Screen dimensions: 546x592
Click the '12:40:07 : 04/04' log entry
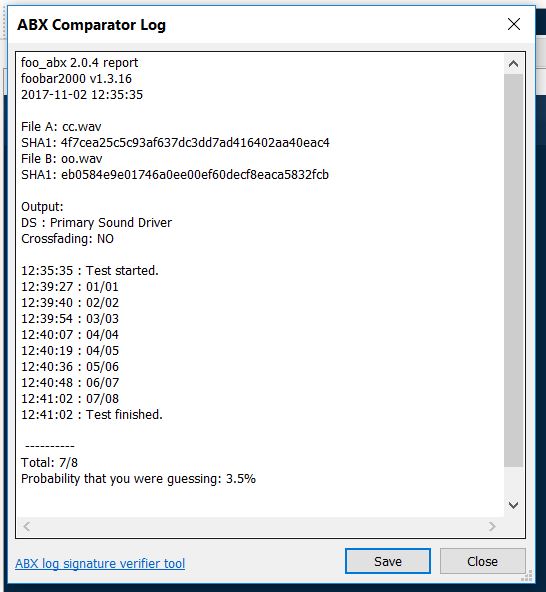[x=70, y=335]
